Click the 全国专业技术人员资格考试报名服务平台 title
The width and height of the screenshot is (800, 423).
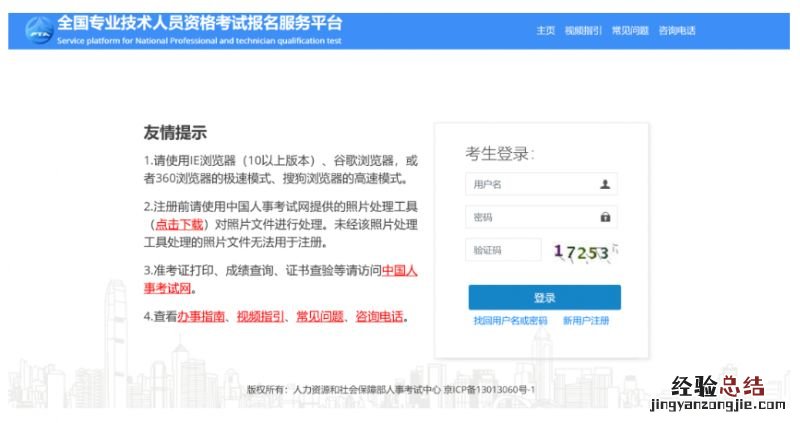click(199, 23)
